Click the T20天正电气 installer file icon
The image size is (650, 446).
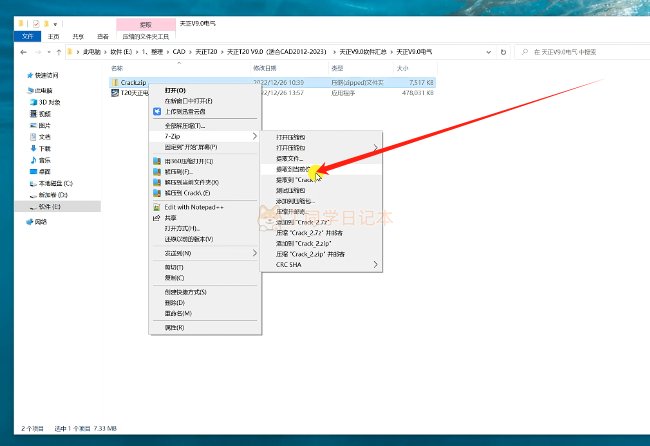(114, 92)
